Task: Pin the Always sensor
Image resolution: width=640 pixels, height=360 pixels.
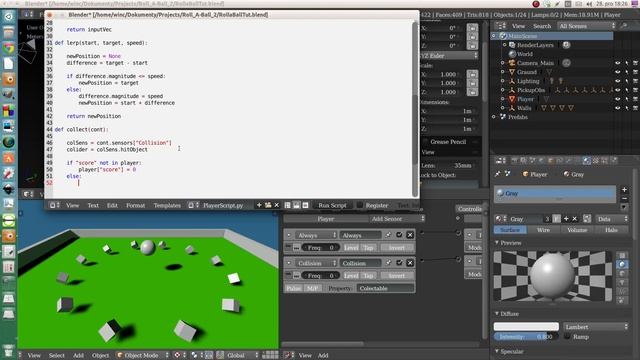Action: click(388, 235)
